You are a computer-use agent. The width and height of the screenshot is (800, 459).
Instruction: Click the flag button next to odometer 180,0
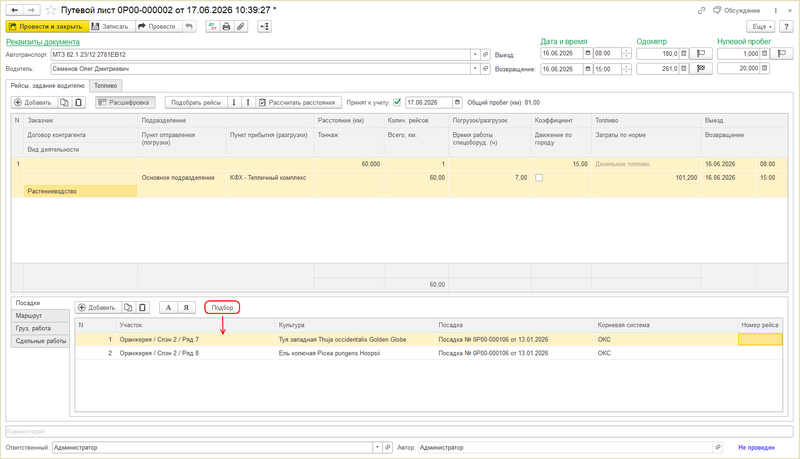(x=701, y=53)
